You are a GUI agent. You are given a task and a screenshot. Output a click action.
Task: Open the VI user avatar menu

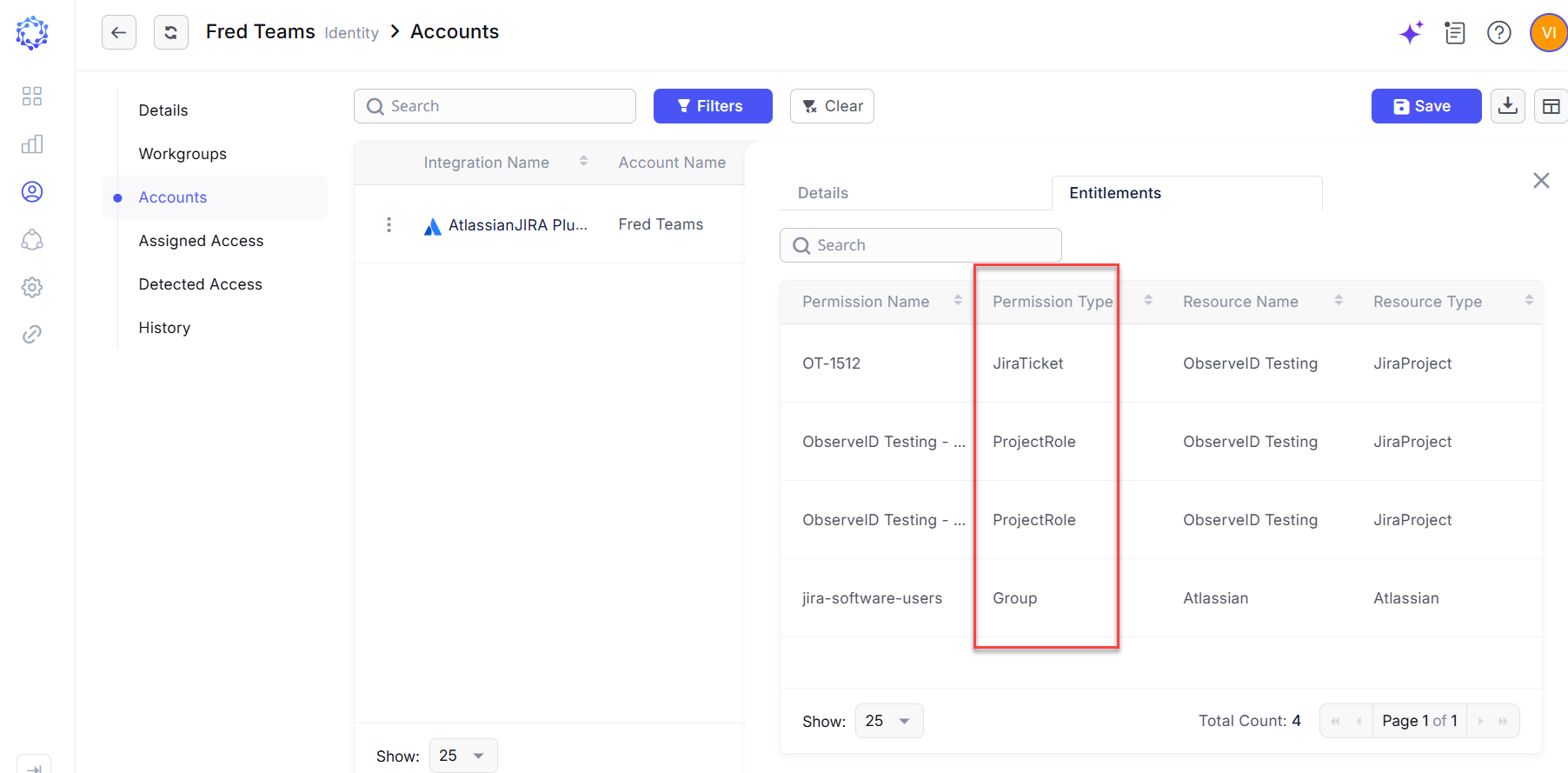(1548, 33)
